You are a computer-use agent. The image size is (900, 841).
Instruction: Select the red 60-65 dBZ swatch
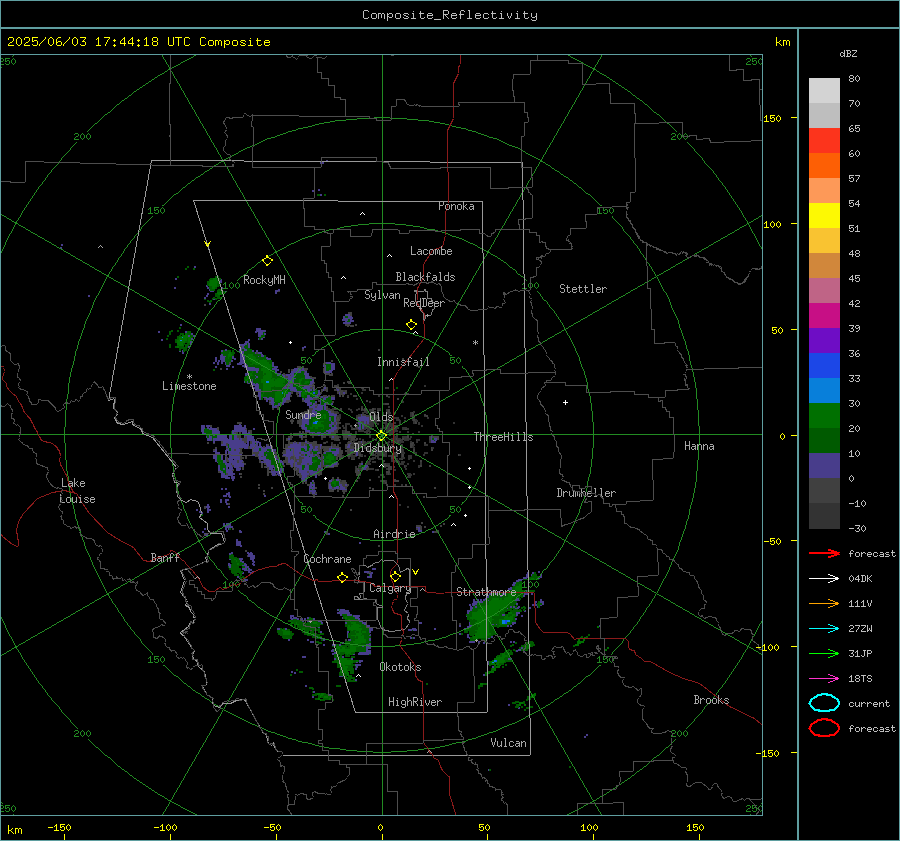pyautogui.click(x=824, y=141)
